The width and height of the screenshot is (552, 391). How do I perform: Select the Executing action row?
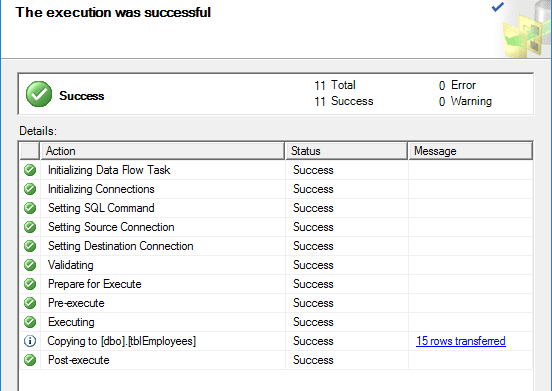[x=276, y=322]
